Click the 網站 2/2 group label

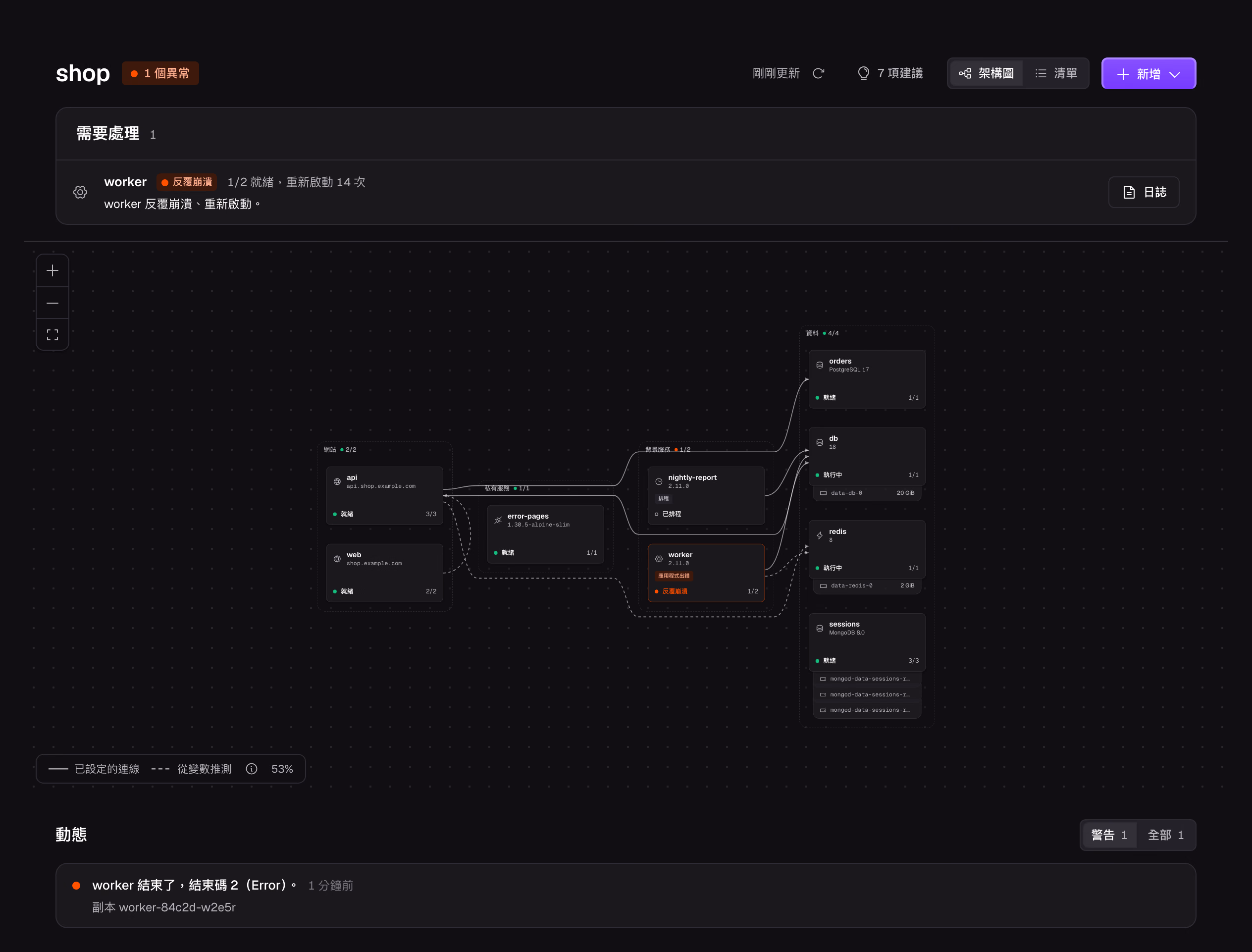pyautogui.click(x=340, y=449)
